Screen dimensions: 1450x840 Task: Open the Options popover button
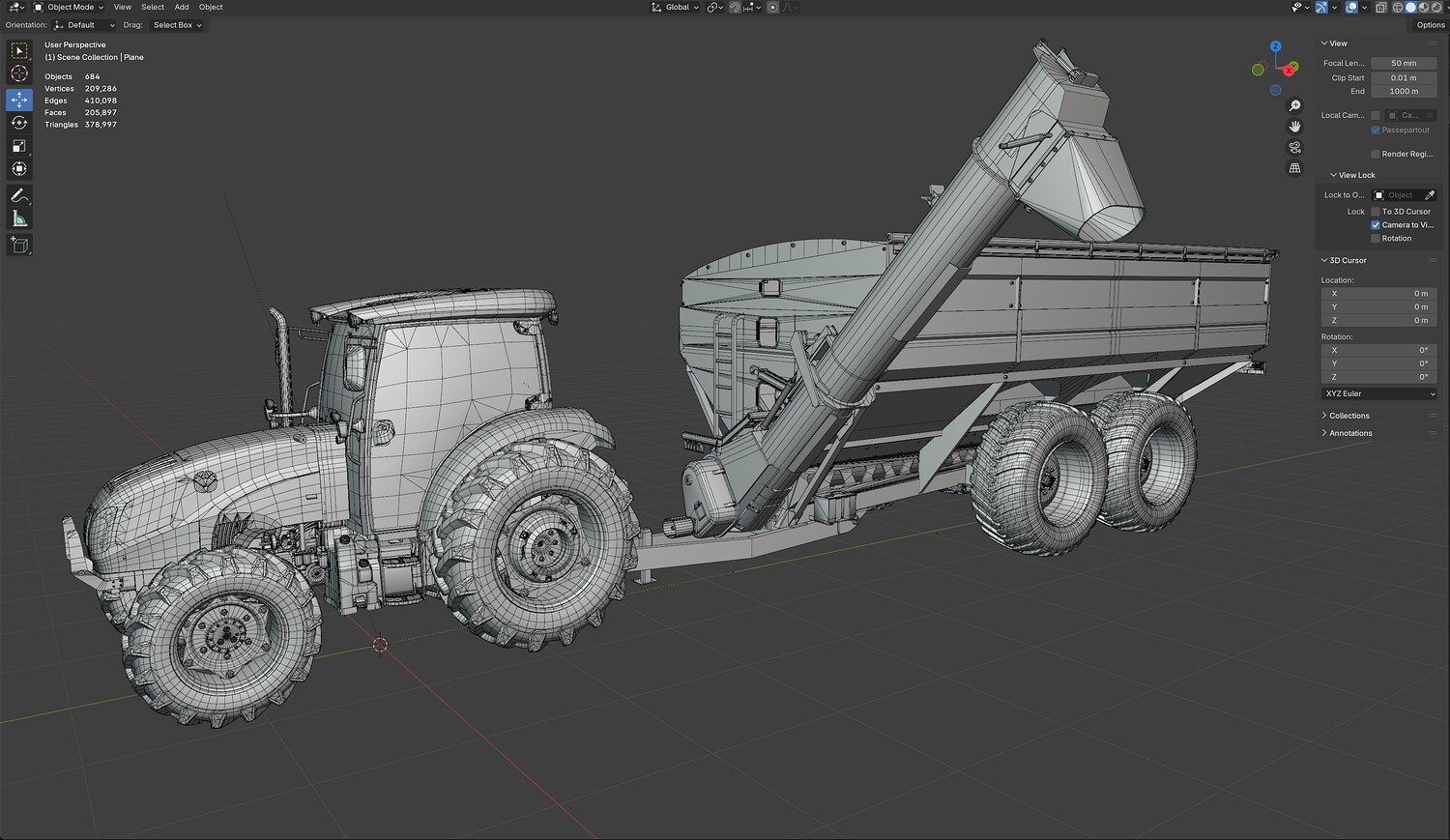pos(1431,25)
